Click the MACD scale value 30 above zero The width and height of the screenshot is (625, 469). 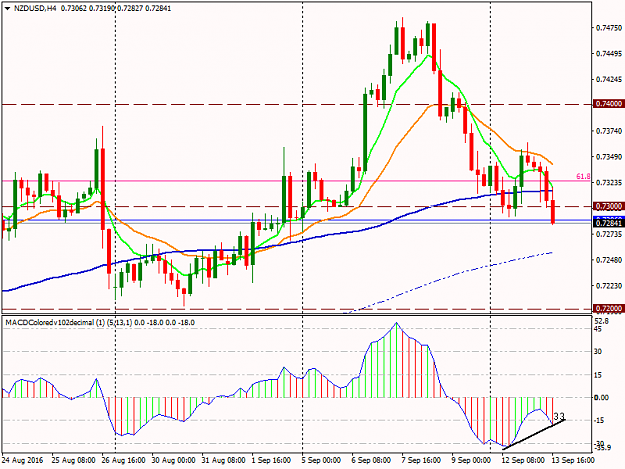(x=598, y=351)
